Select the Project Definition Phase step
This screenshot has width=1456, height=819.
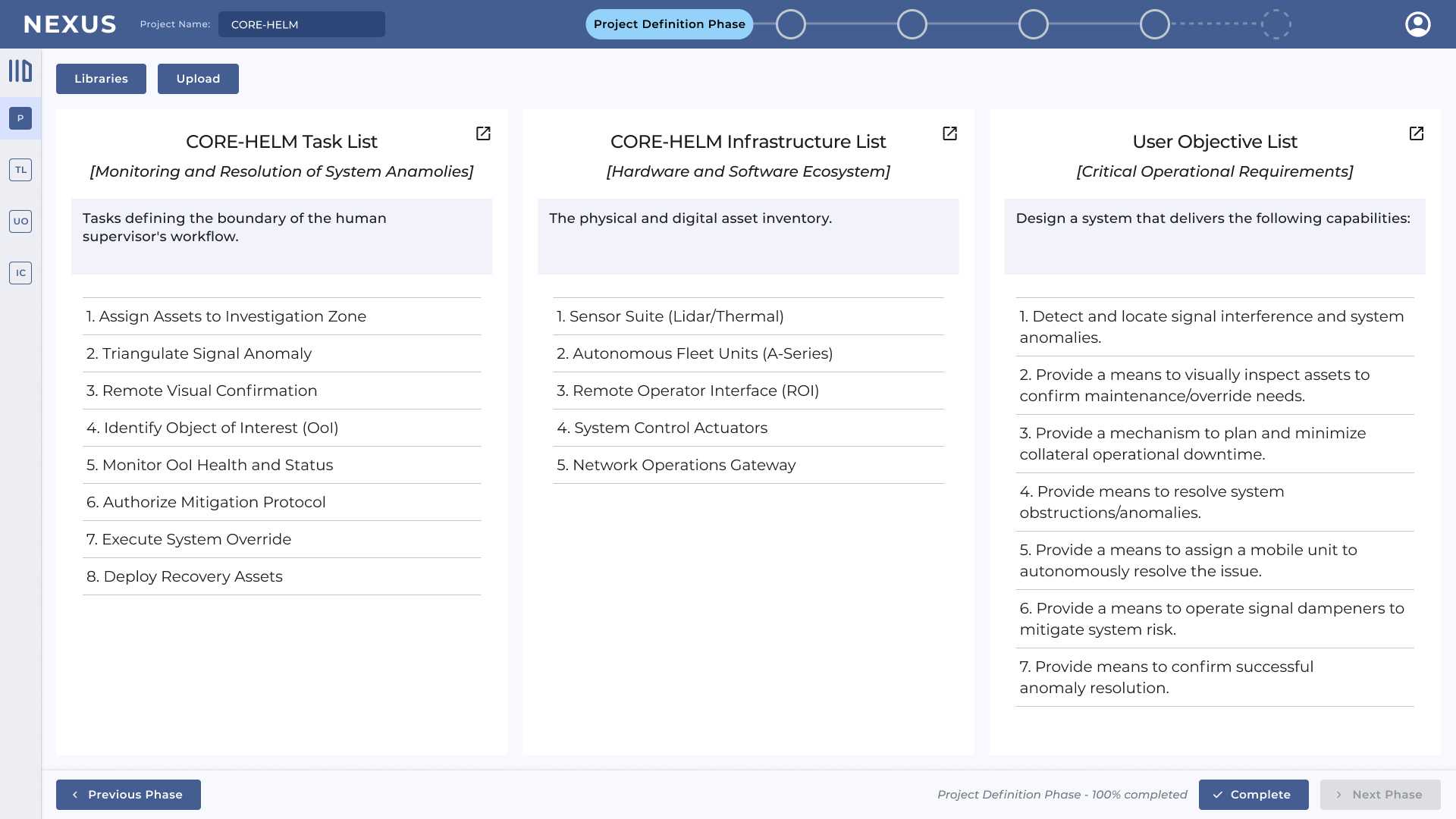coord(669,24)
